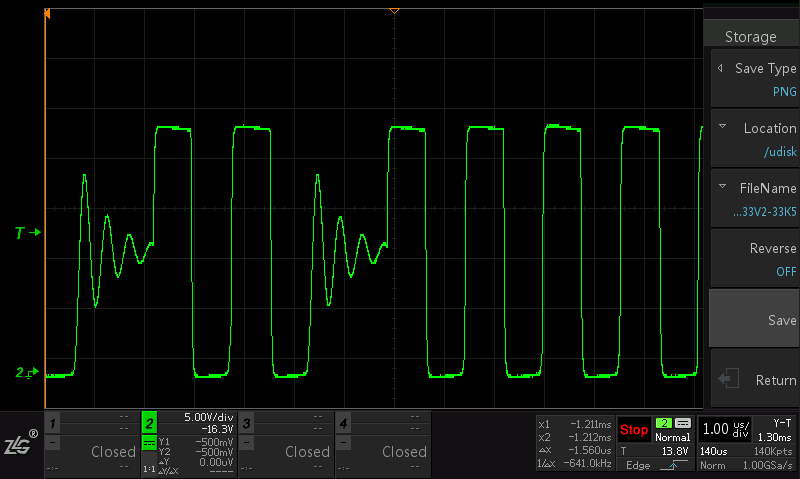Click the 140us record time value
Screen dimensions: 800x479
click(713, 451)
